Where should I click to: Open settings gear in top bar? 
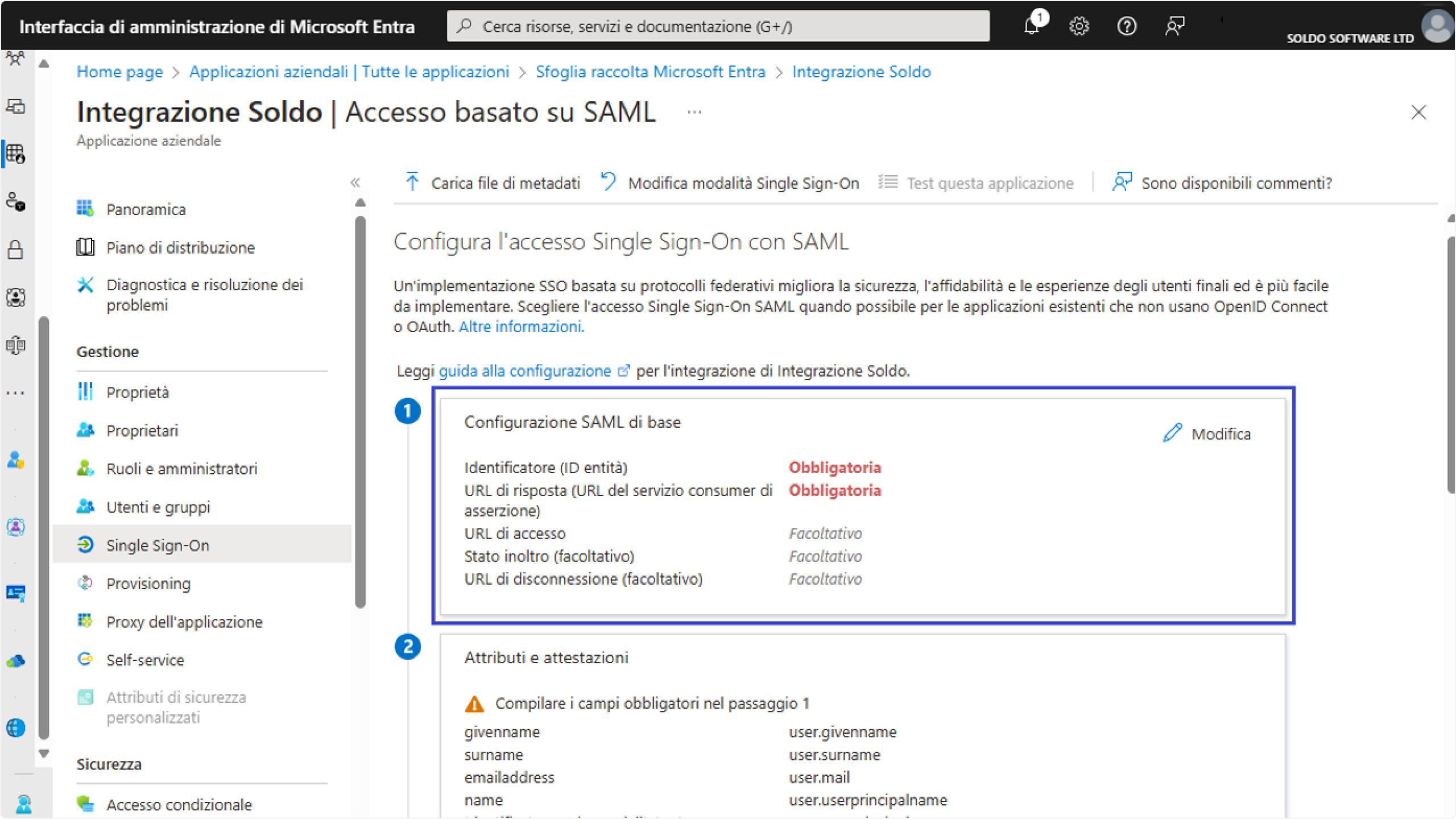(1079, 26)
